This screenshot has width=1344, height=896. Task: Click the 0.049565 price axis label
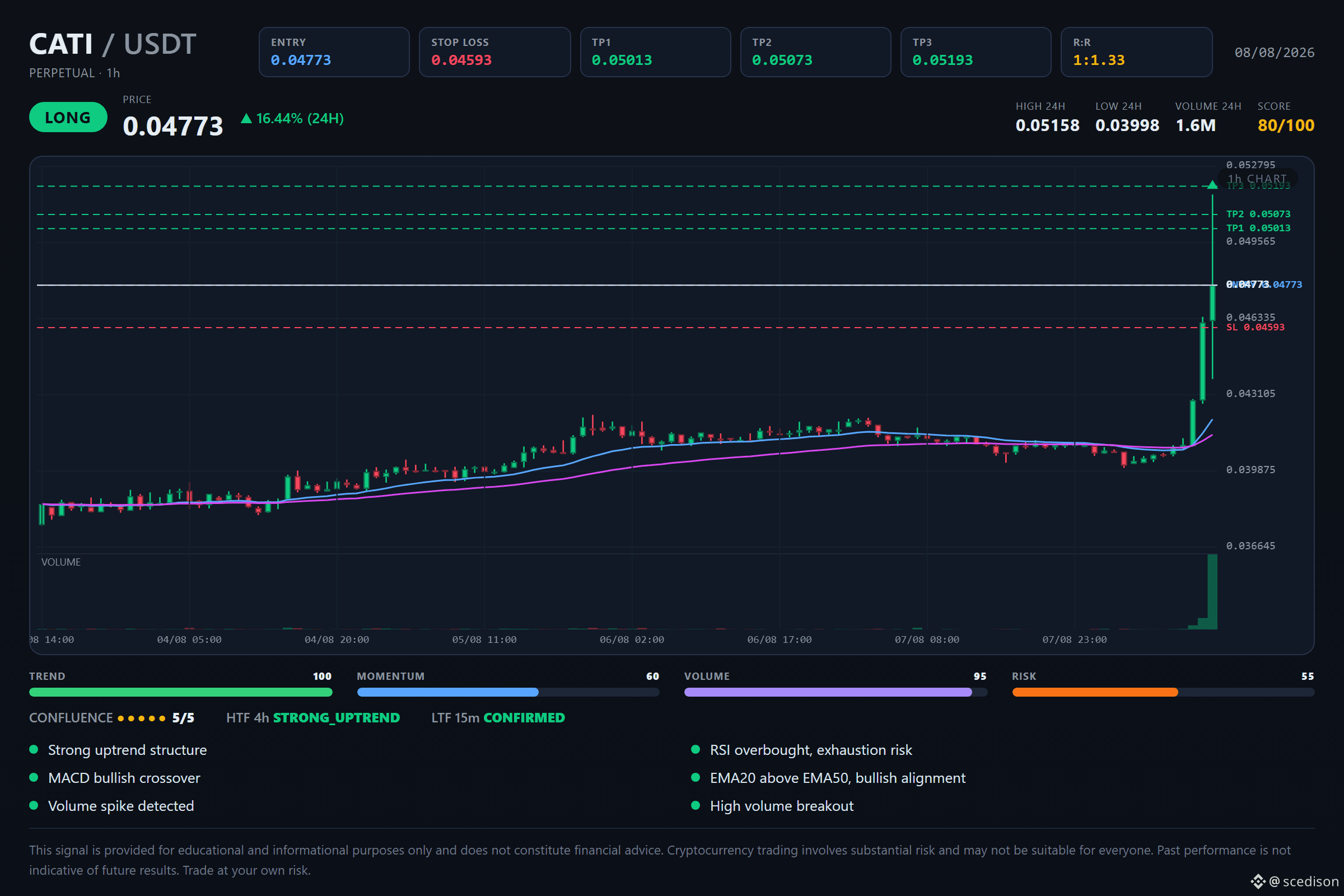point(1250,241)
